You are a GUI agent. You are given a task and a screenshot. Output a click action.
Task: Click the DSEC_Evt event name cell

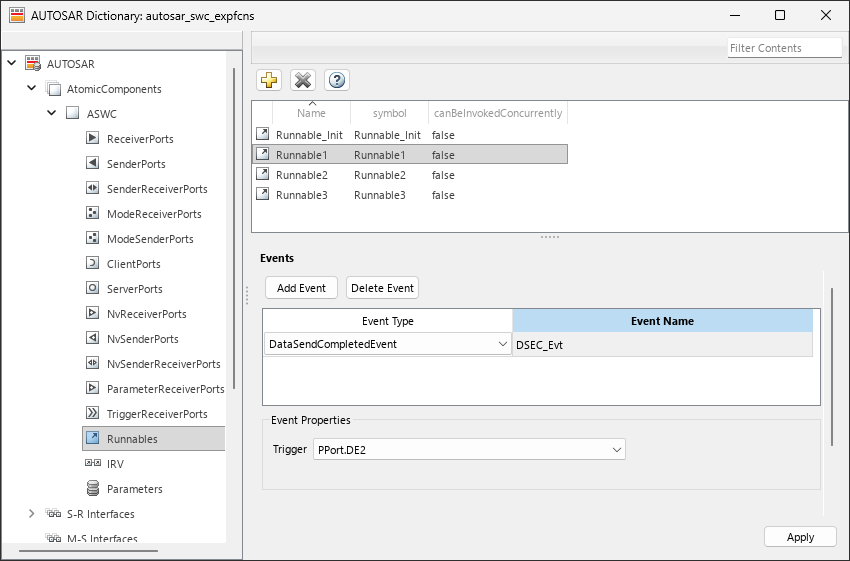662,345
